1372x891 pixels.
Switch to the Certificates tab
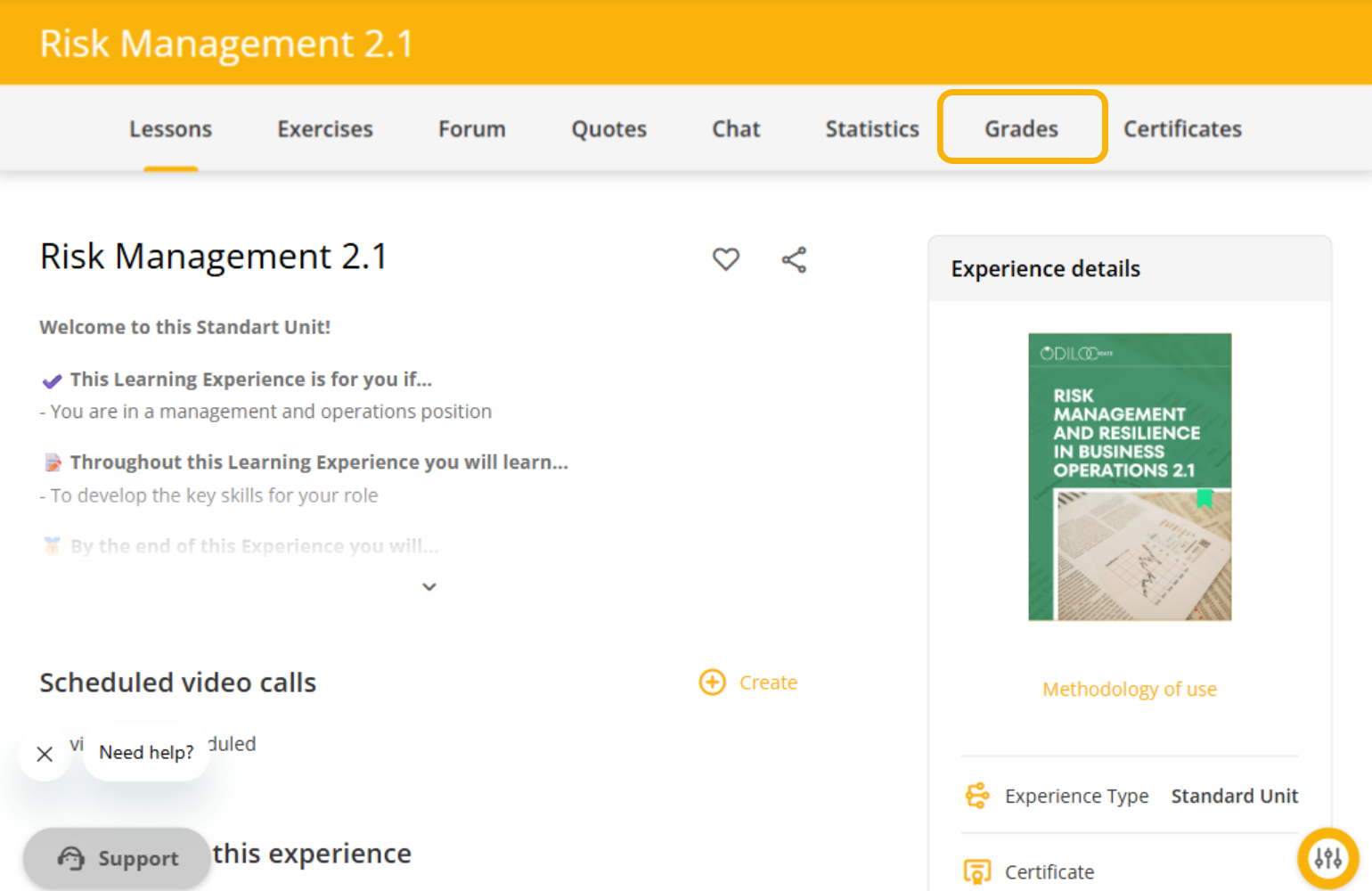(1182, 129)
